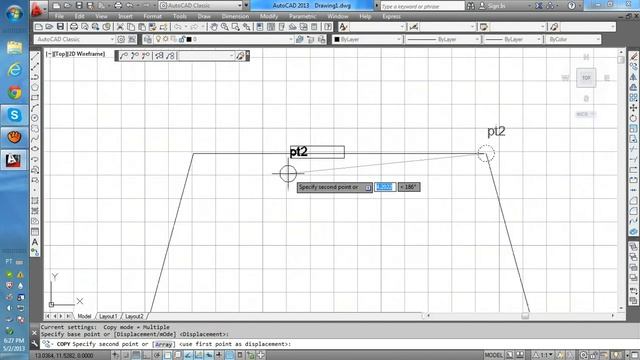Click the layer color swatch
The width and height of the screenshot is (640, 360).
tap(189, 39)
